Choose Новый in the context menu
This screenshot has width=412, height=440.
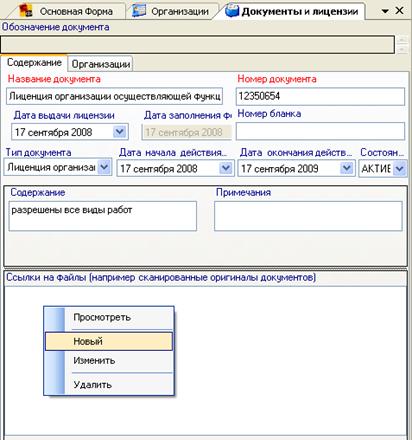109,341
